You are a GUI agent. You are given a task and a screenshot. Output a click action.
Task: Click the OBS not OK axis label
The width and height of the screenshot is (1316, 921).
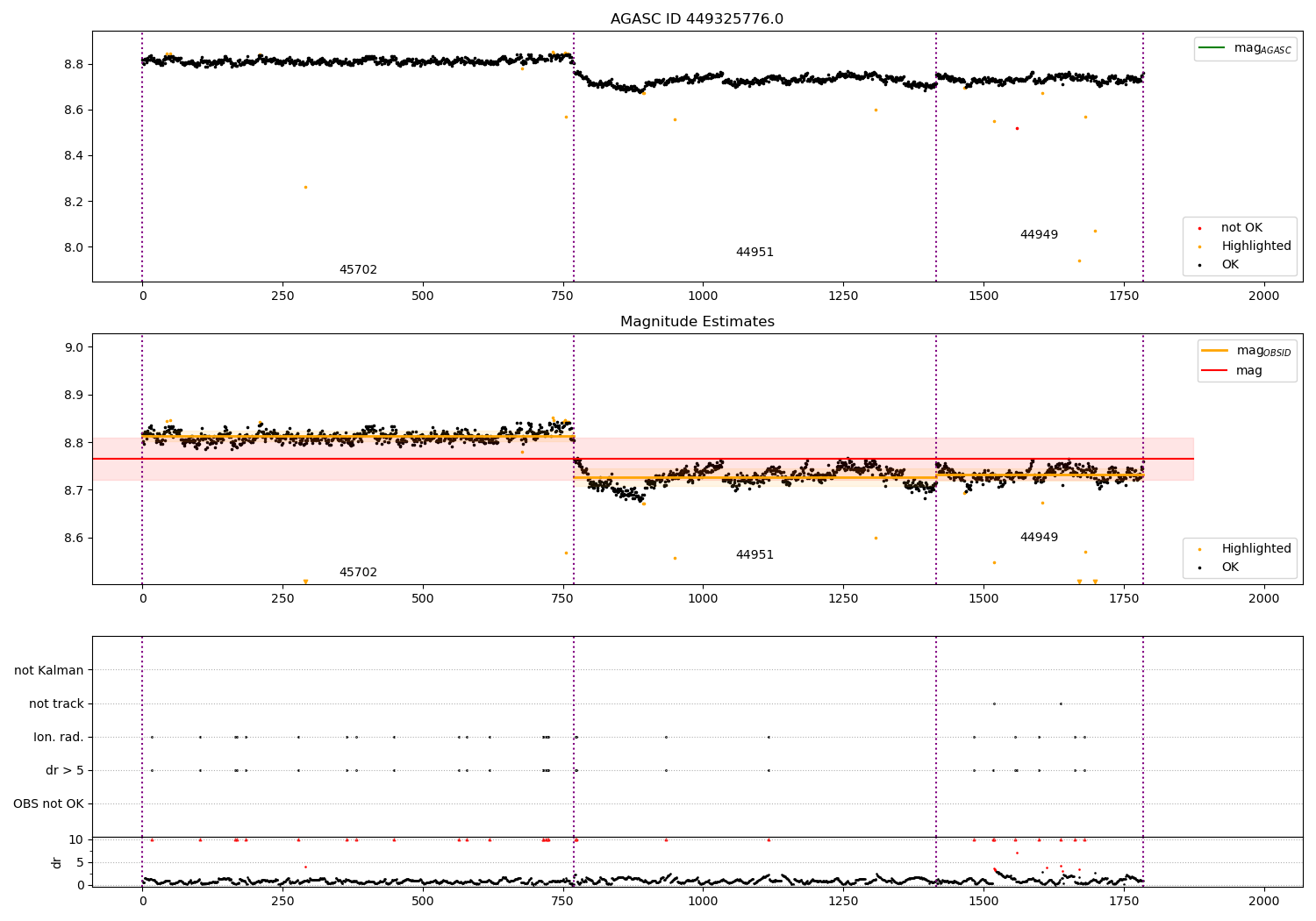pos(48,804)
